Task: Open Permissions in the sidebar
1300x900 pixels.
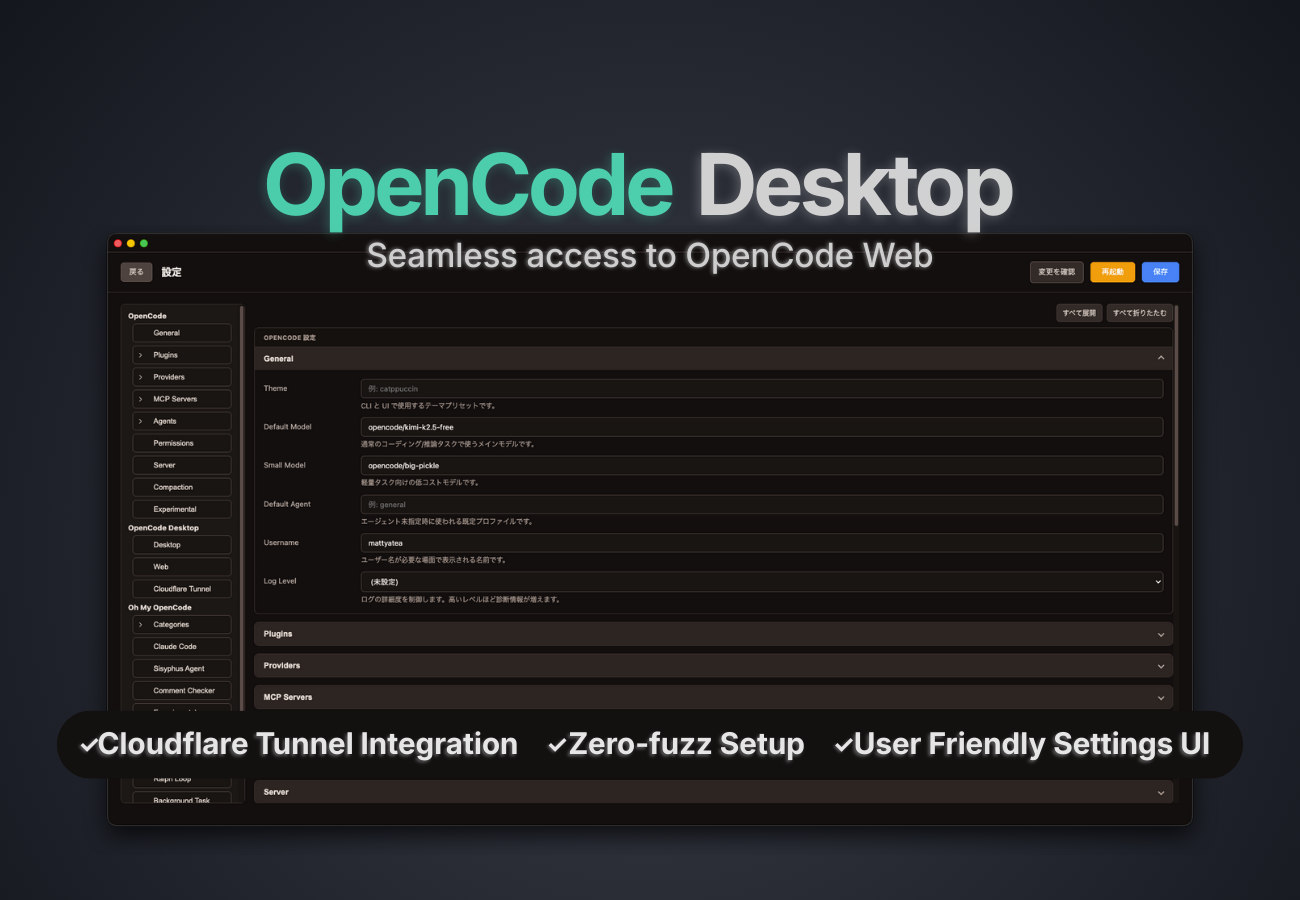Action: click(182, 443)
